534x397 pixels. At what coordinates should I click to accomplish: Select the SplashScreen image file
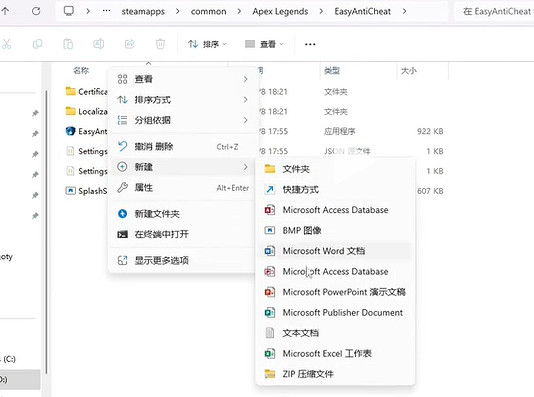[87, 191]
